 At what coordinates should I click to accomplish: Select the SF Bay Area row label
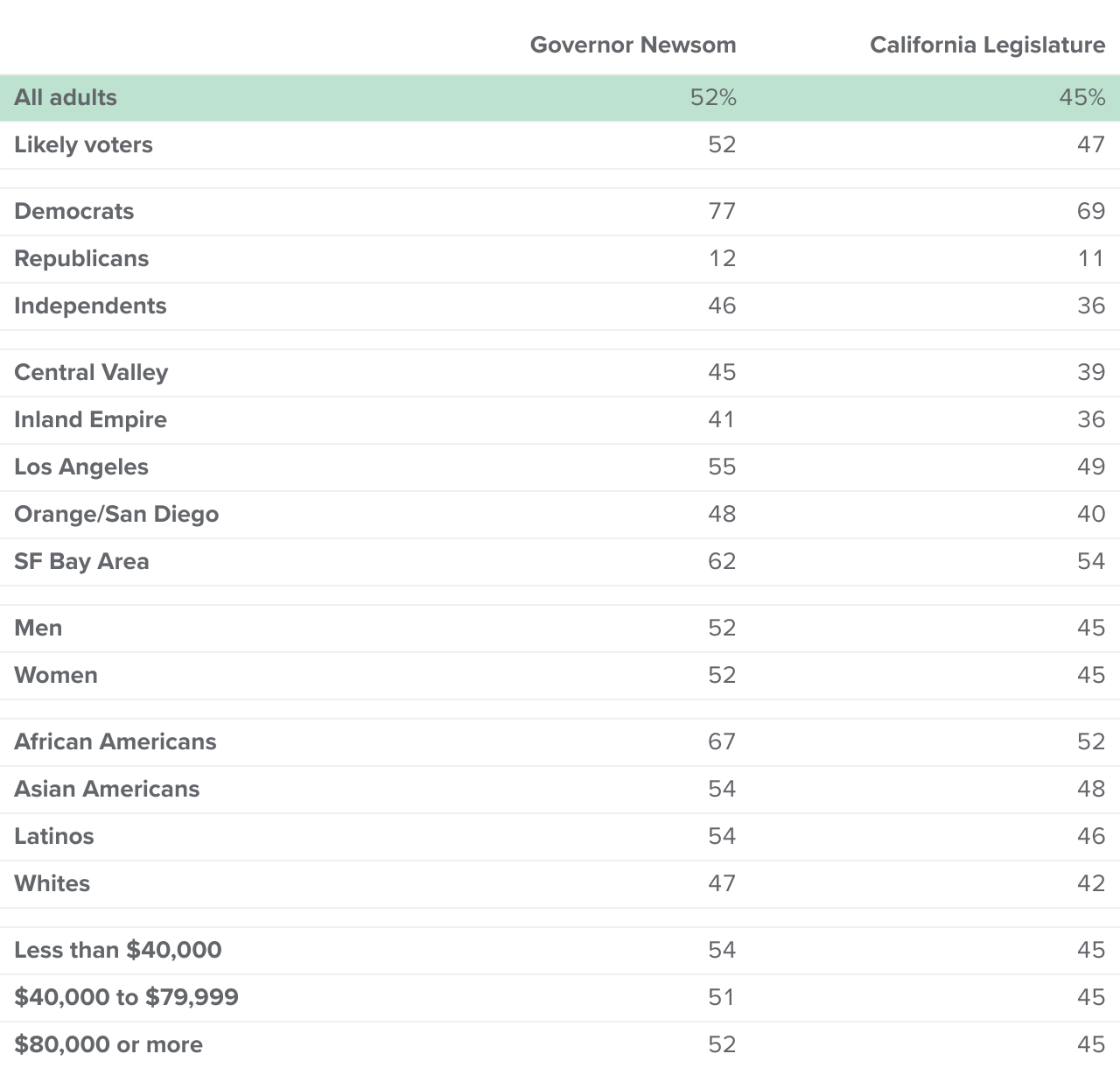[81, 561]
